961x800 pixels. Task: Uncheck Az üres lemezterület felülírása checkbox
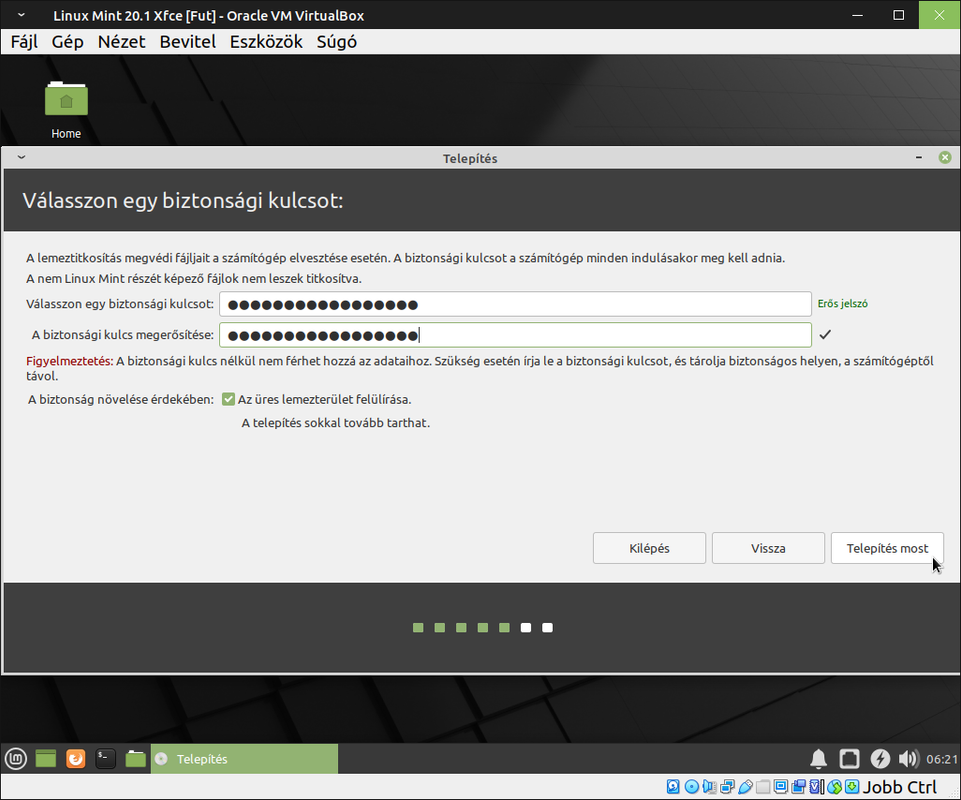(229, 399)
